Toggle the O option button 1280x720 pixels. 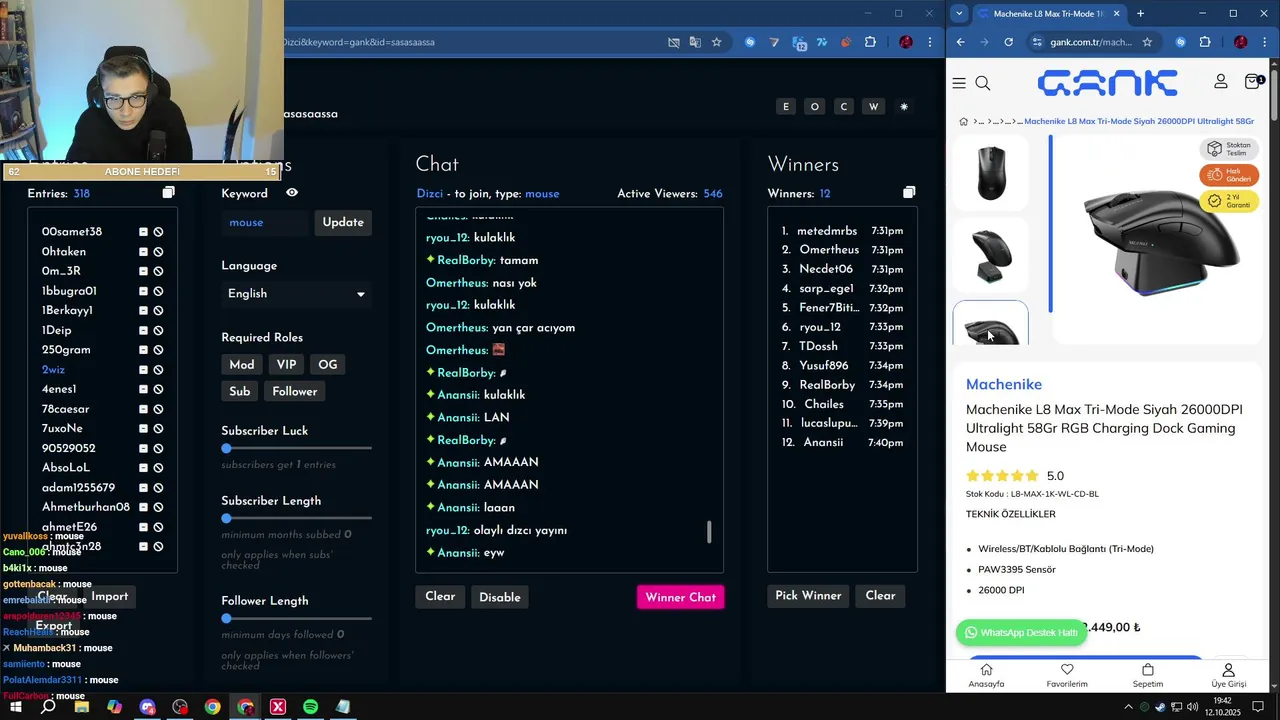[815, 107]
